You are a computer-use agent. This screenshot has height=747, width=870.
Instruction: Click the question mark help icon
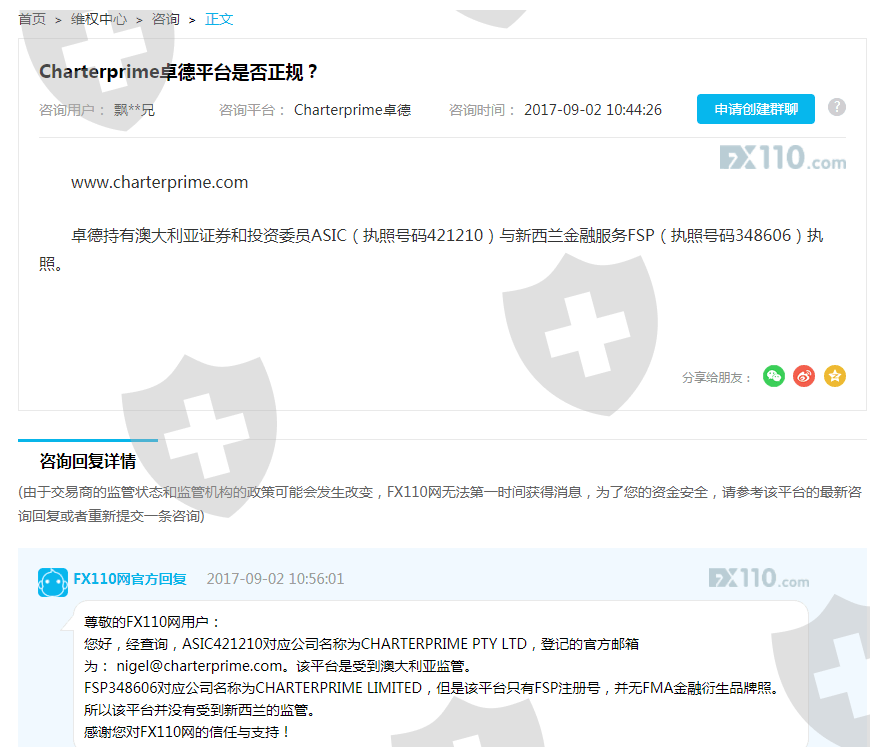click(x=837, y=107)
